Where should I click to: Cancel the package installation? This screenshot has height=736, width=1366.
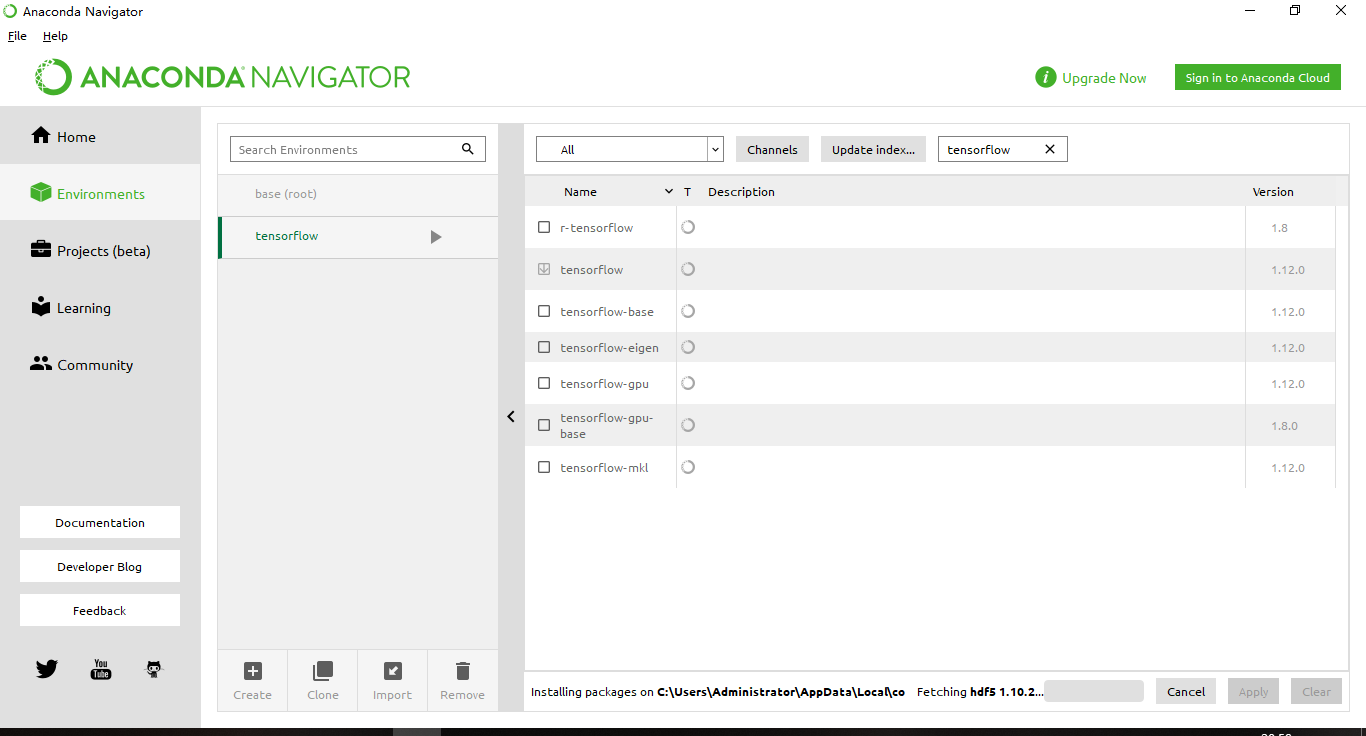(1185, 691)
